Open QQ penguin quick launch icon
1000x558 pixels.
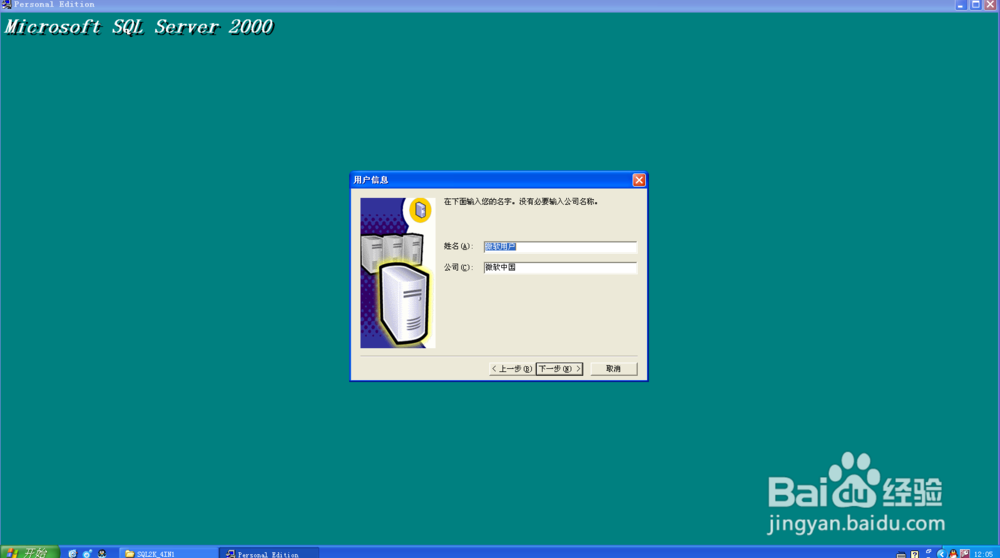(x=102, y=554)
